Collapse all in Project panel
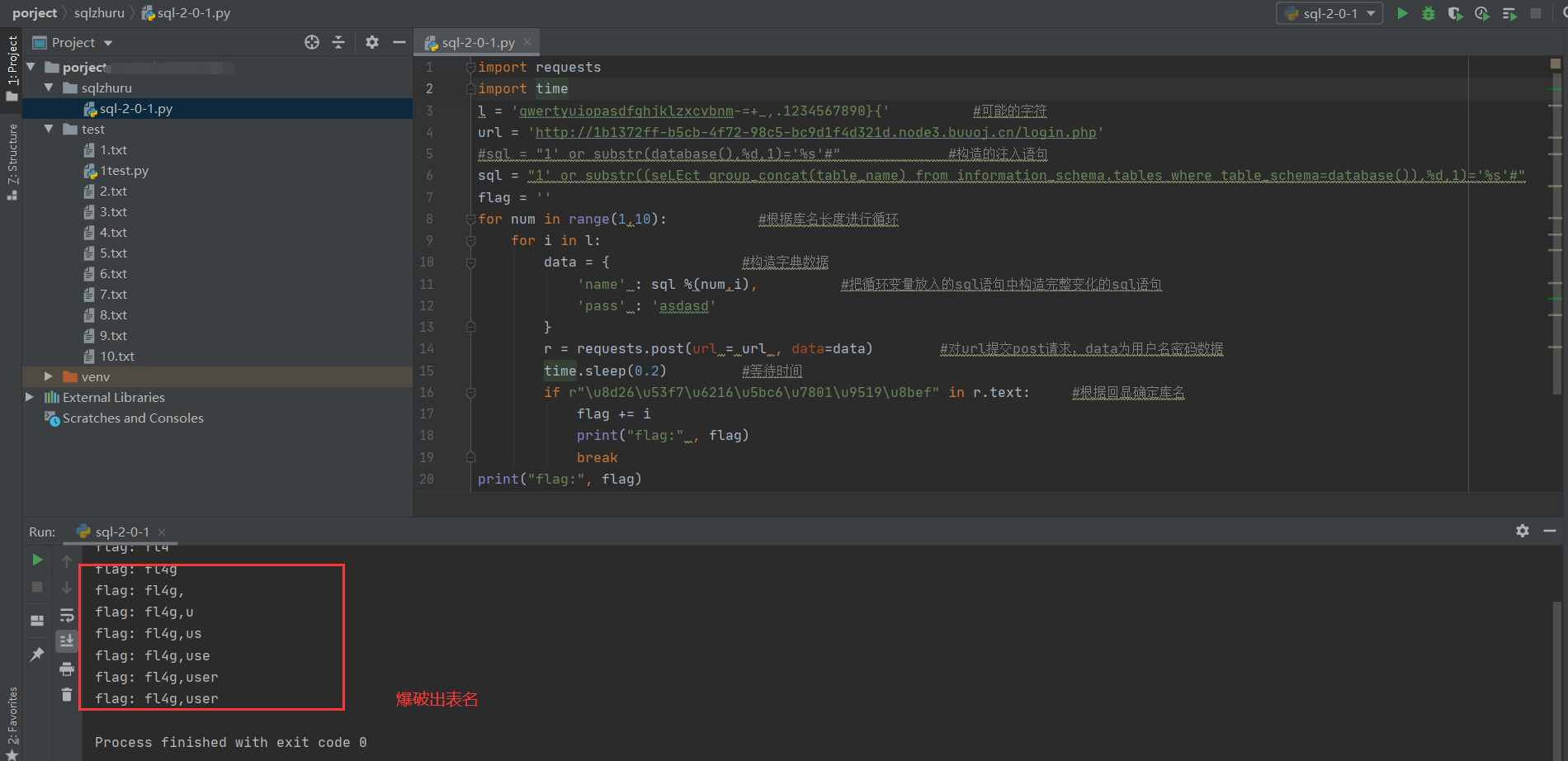The width and height of the screenshot is (1568, 761). coord(338,42)
